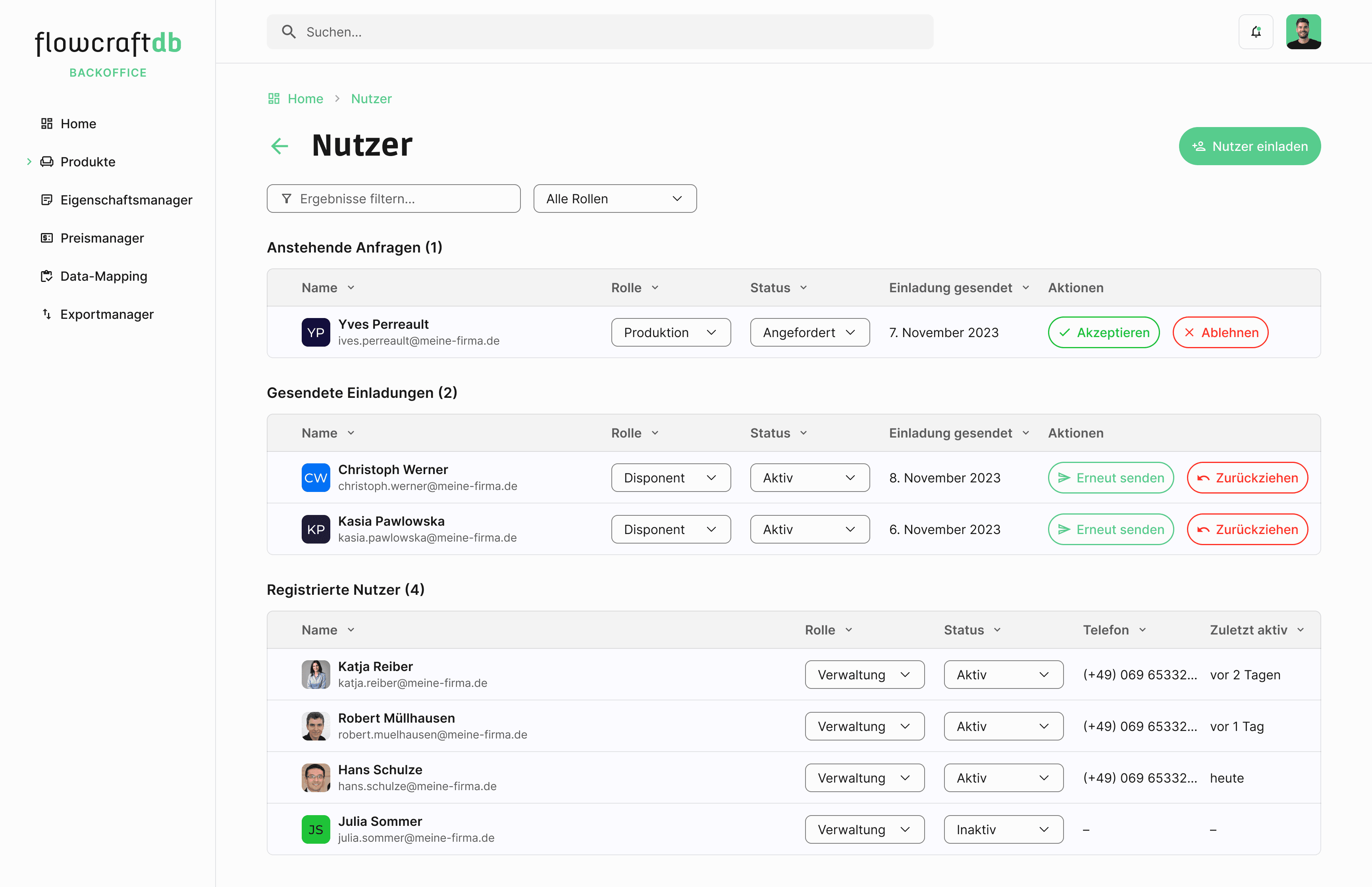Viewport: 1372px width, 887px height.
Task: Open the user profile avatar
Action: point(1303,32)
